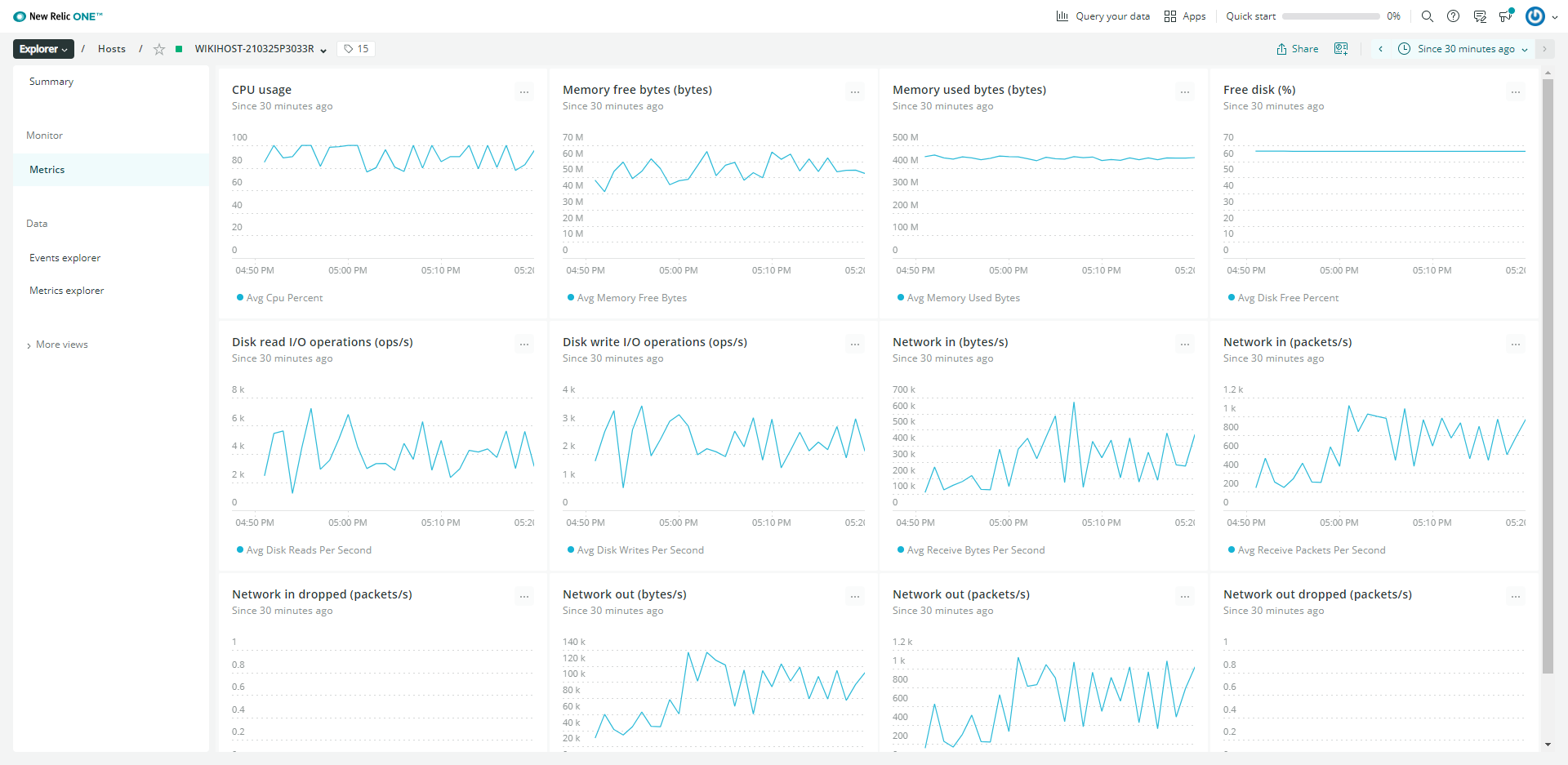Open the search magnifier icon
The width and height of the screenshot is (1568, 765).
[1428, 16]
